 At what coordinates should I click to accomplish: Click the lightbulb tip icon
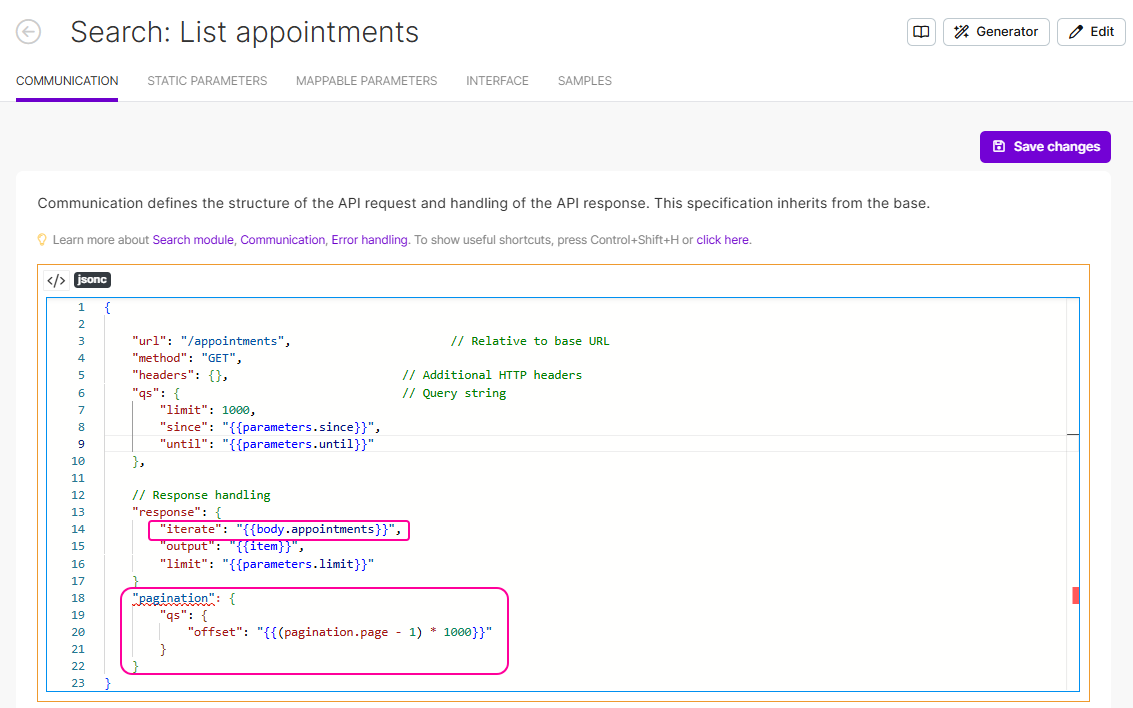coord(42,240)
